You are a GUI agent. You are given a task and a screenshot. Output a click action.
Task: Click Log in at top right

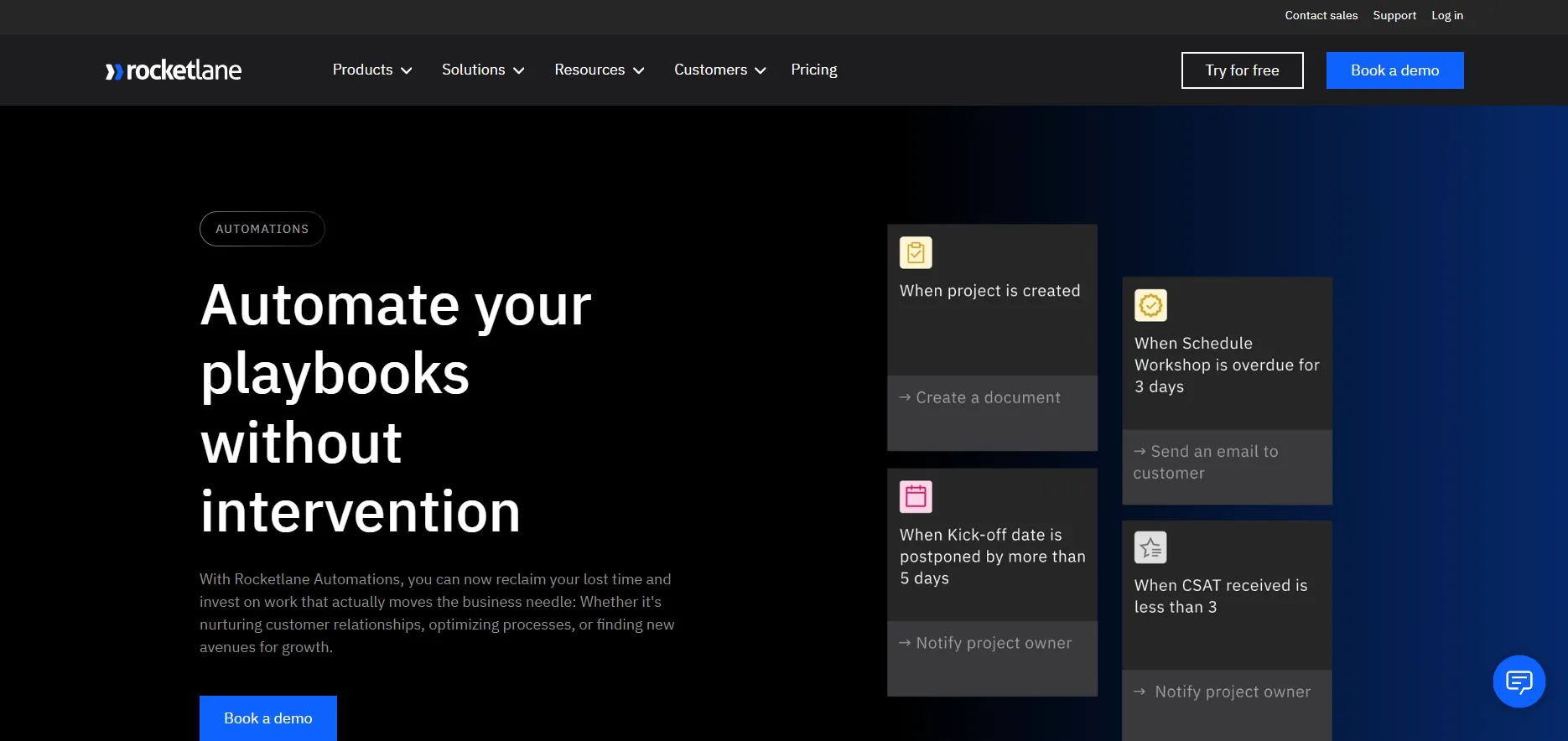pyautogui.click(x=1446, y=16)
